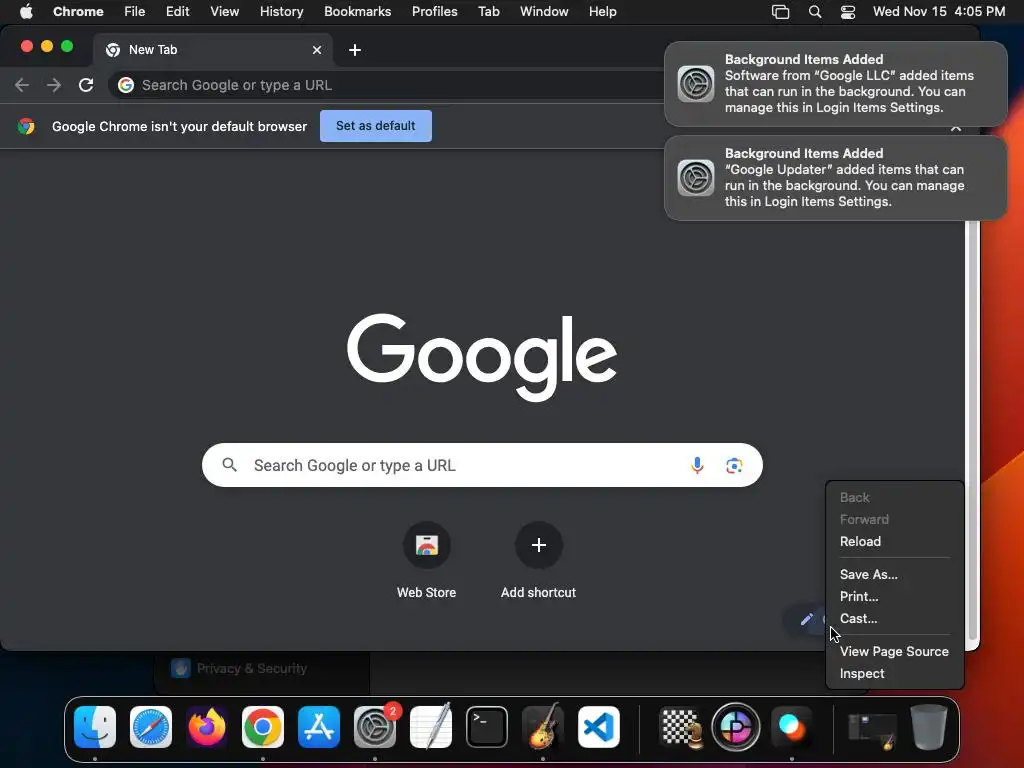This screenshot has height=768, width=1024.
Task: Open the Web Store shortcut
Action: (426, 545)
